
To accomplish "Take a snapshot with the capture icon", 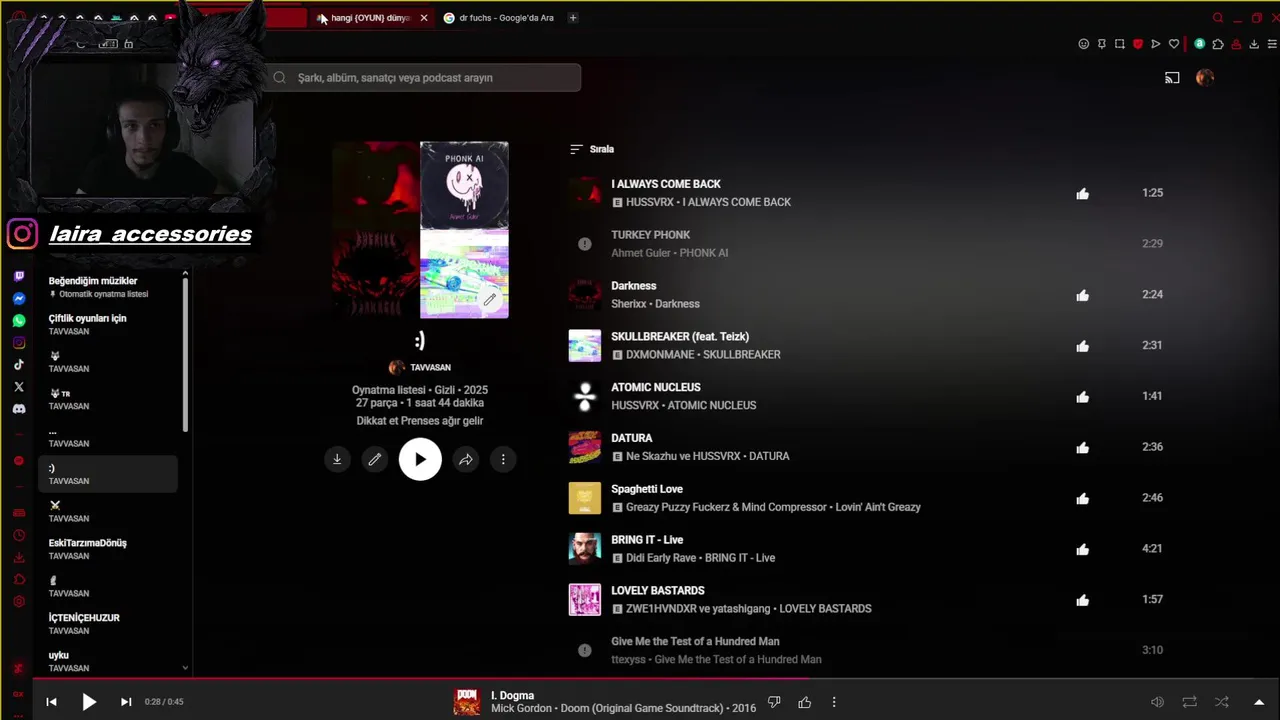I will [1120, 44].
